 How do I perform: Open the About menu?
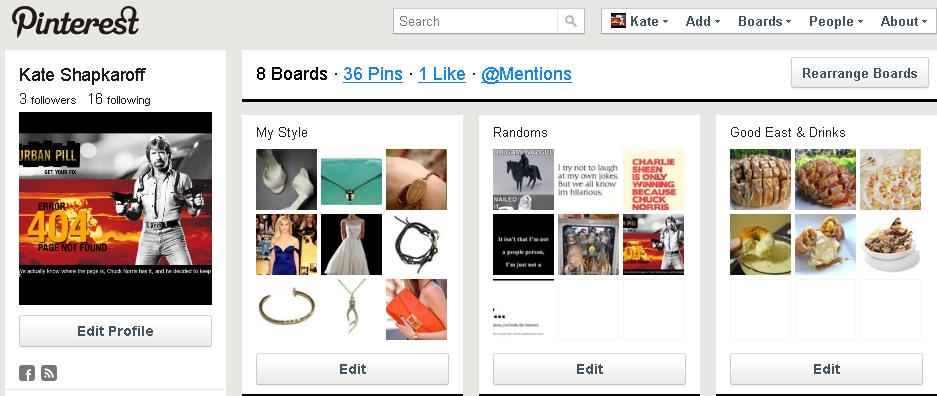[x=904, y=22]
